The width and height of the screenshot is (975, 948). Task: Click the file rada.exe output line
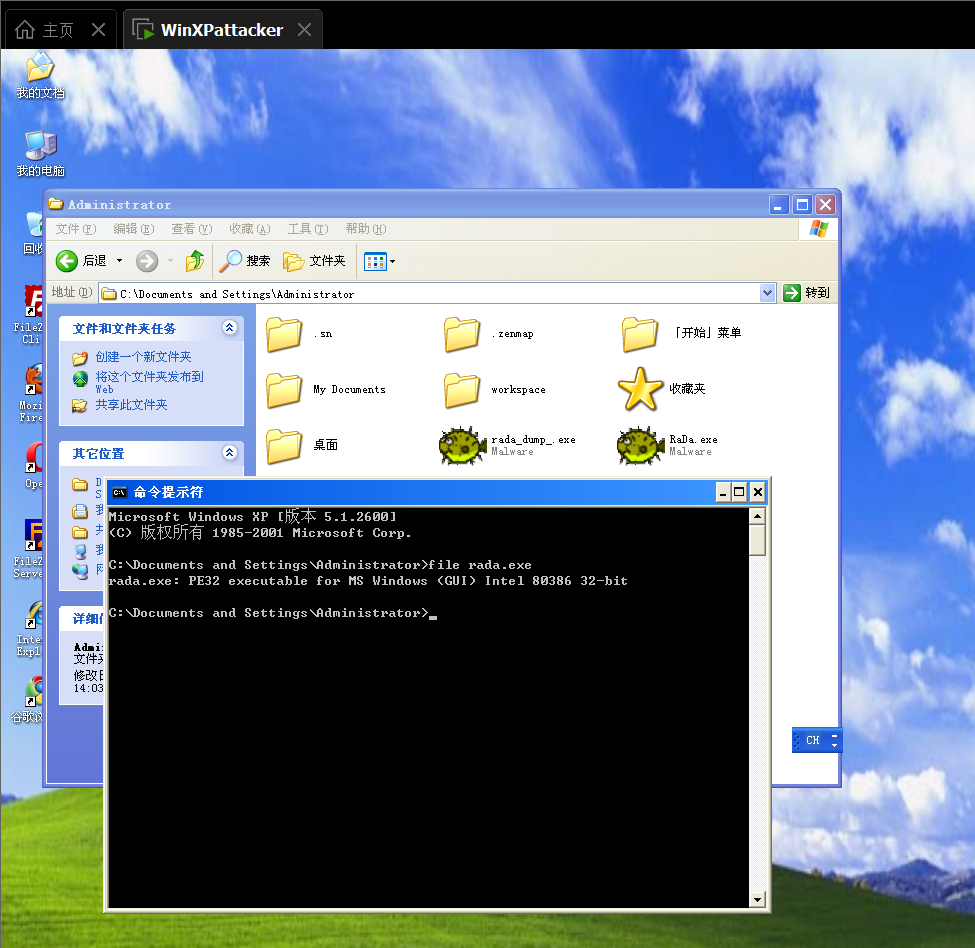click(x=367, y=581)
